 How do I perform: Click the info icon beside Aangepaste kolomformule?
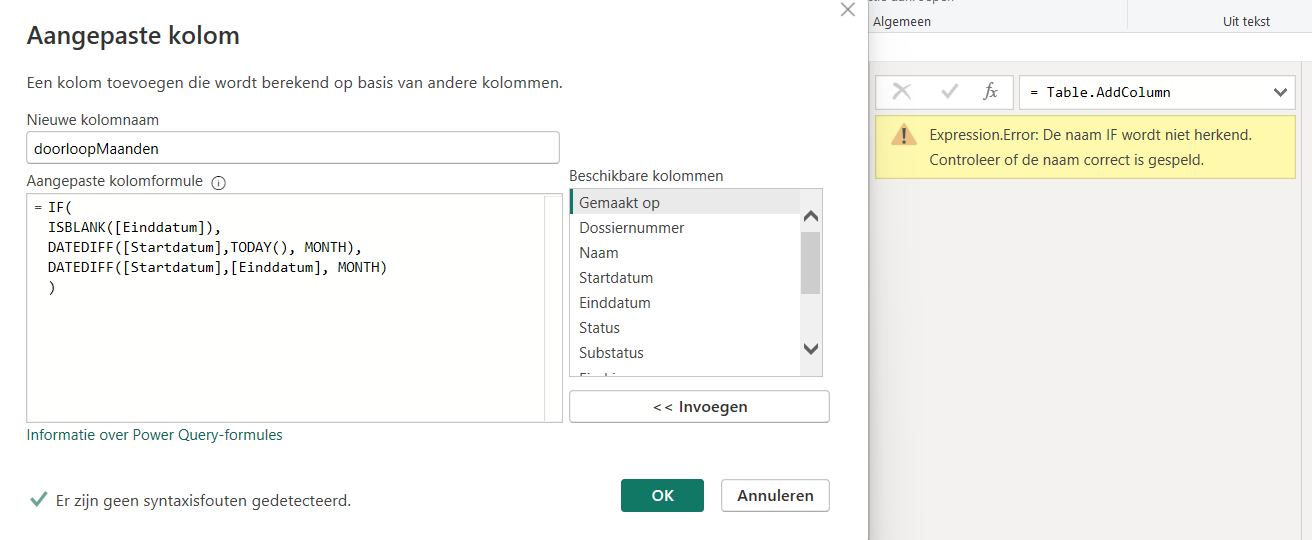click(x=219, y=183)
